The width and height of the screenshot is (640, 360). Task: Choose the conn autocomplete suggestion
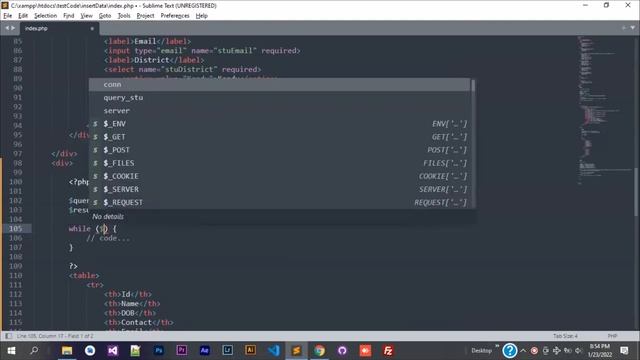280,84
